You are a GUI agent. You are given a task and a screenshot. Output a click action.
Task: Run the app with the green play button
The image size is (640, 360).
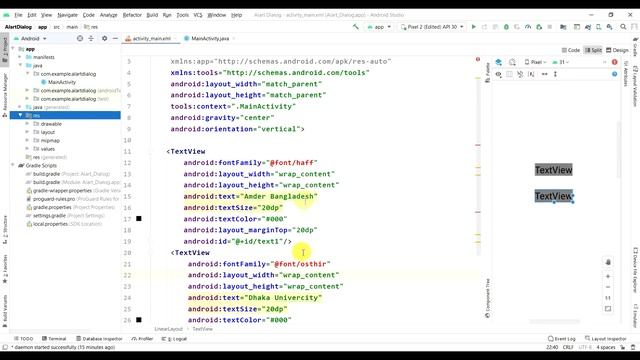tap(473, 27)
